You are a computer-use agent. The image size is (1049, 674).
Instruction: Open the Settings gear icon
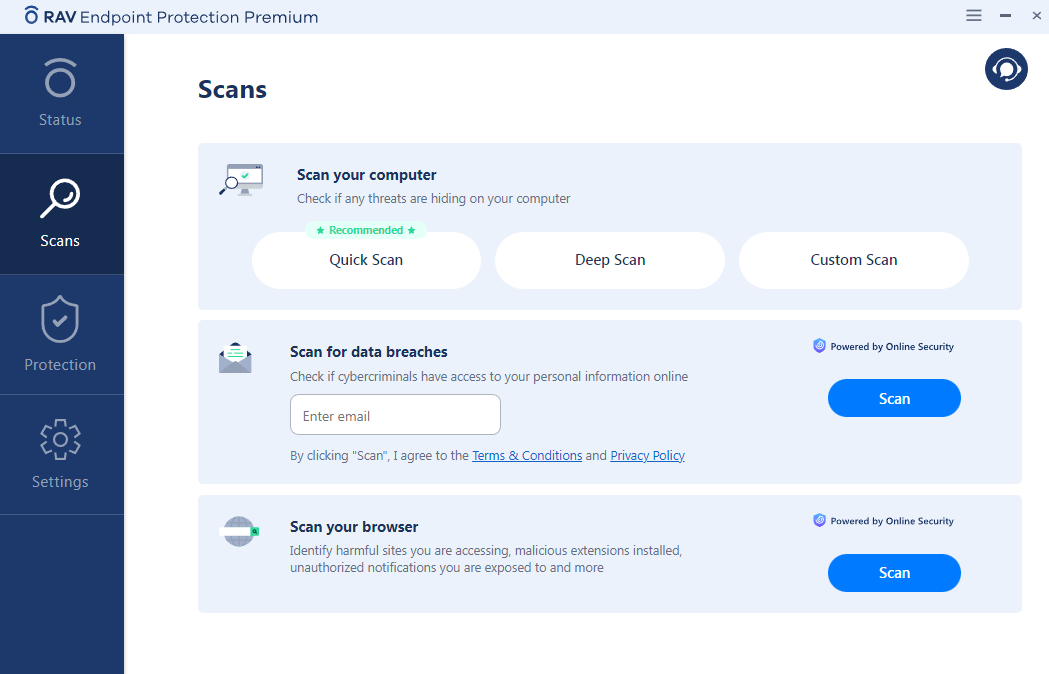coord(60,440)
